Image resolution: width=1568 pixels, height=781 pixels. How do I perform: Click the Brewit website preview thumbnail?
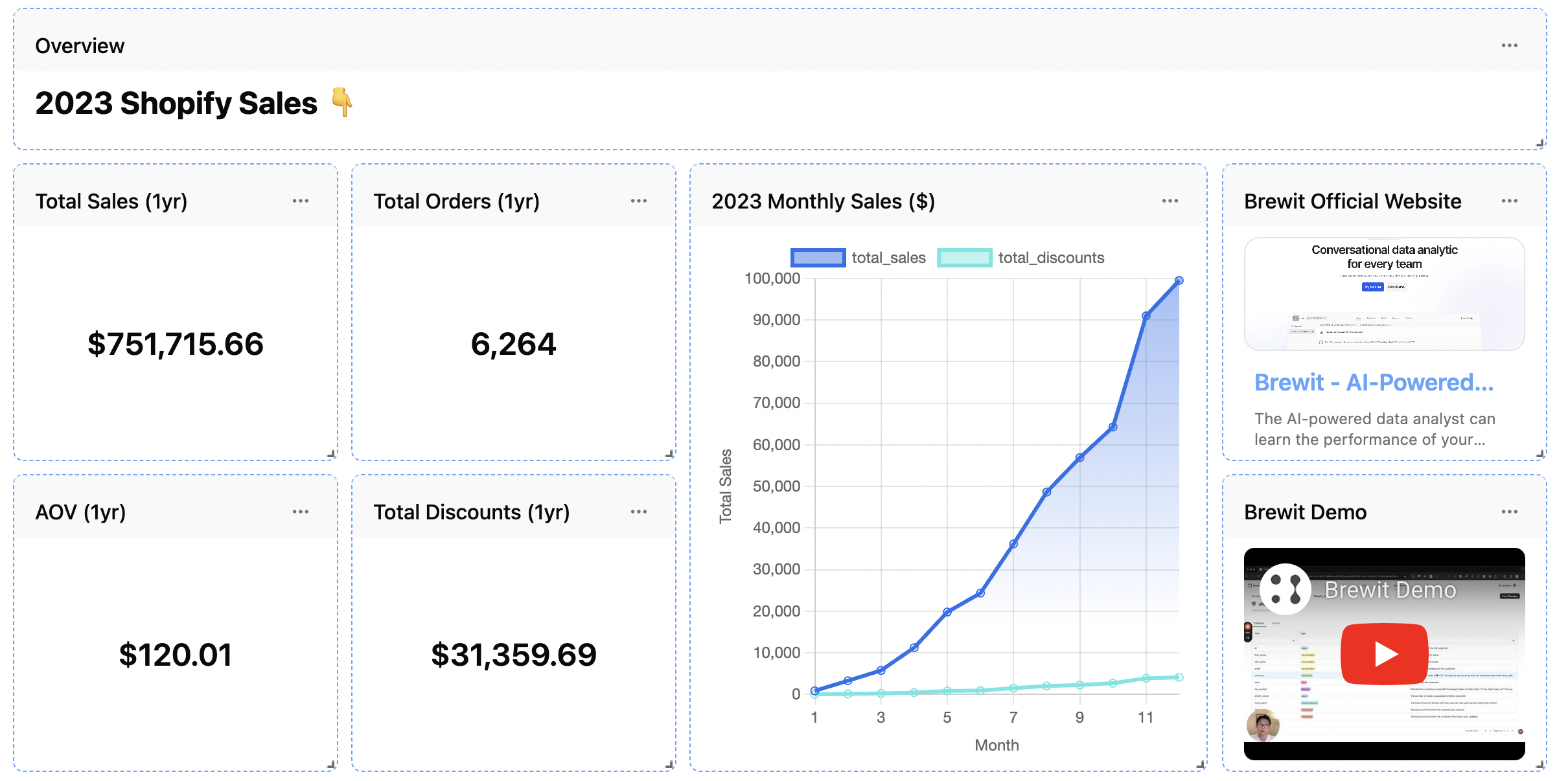(1385, 294)
